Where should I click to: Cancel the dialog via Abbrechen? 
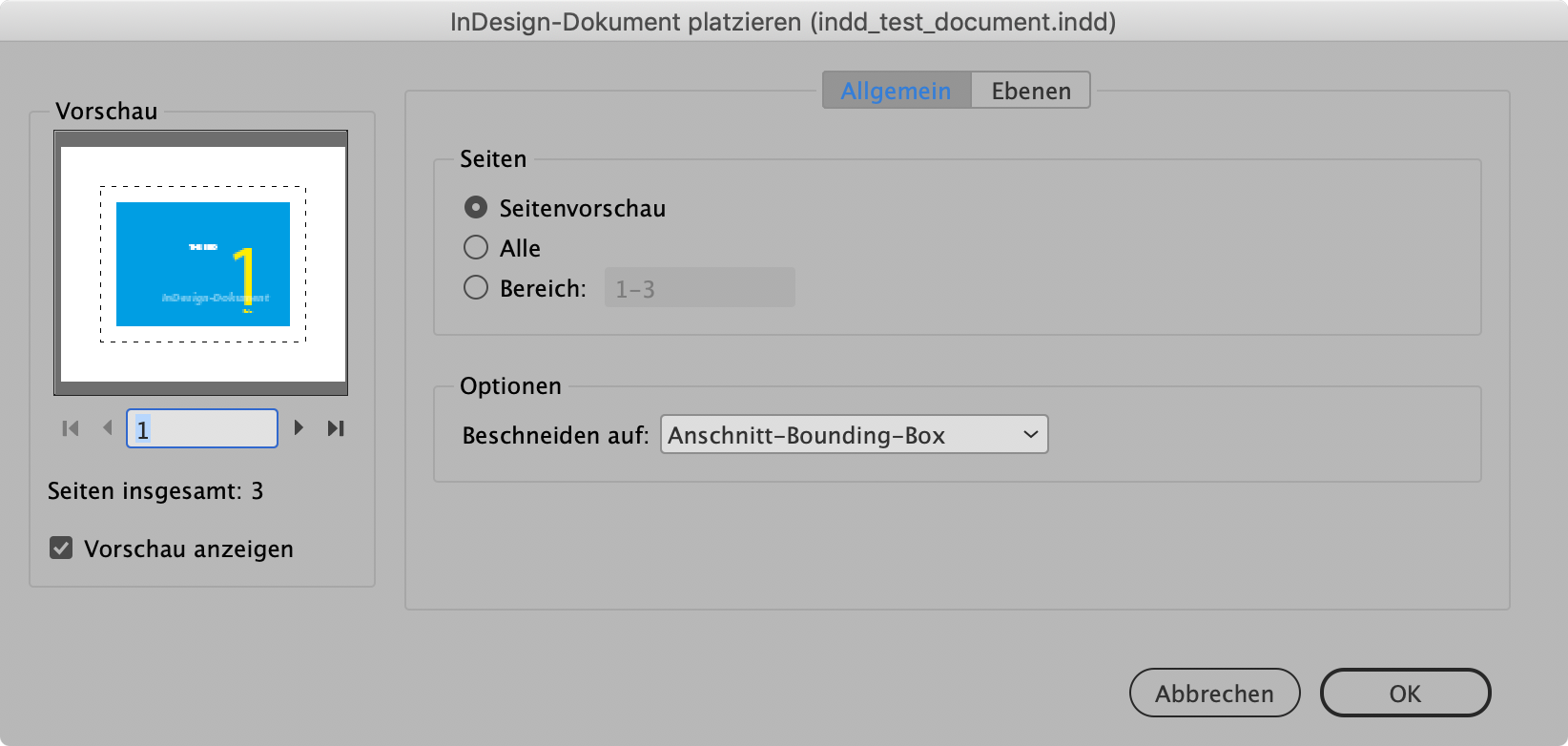click(x=1214, y=693)
